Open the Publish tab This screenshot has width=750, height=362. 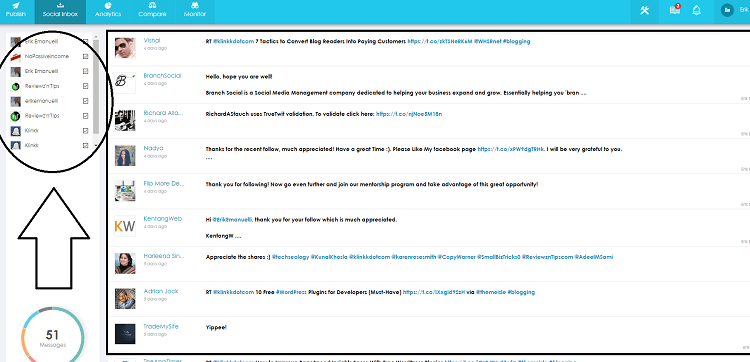coord(15,10)
